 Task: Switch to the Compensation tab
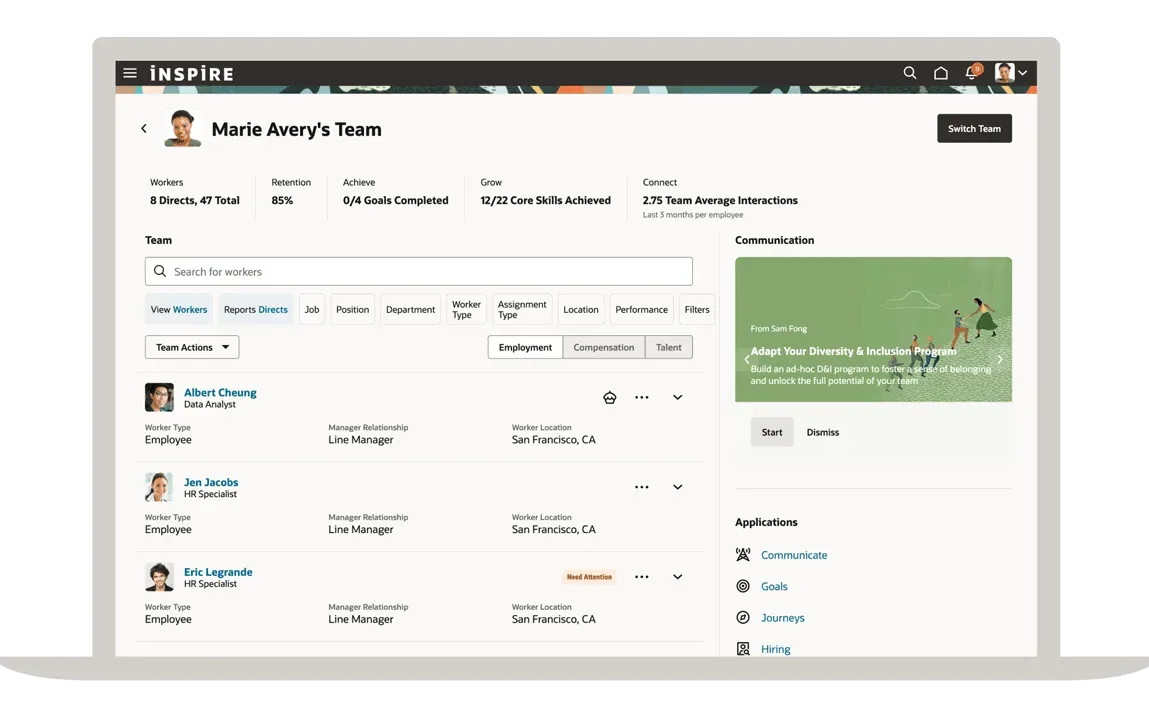[x=604, y=347]
